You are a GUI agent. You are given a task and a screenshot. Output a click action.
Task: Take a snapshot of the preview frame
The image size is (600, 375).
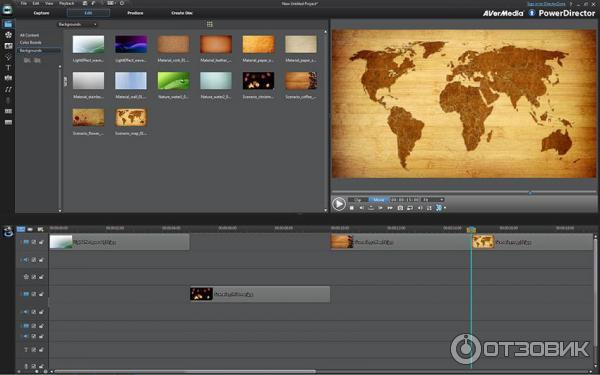point(400,208)
